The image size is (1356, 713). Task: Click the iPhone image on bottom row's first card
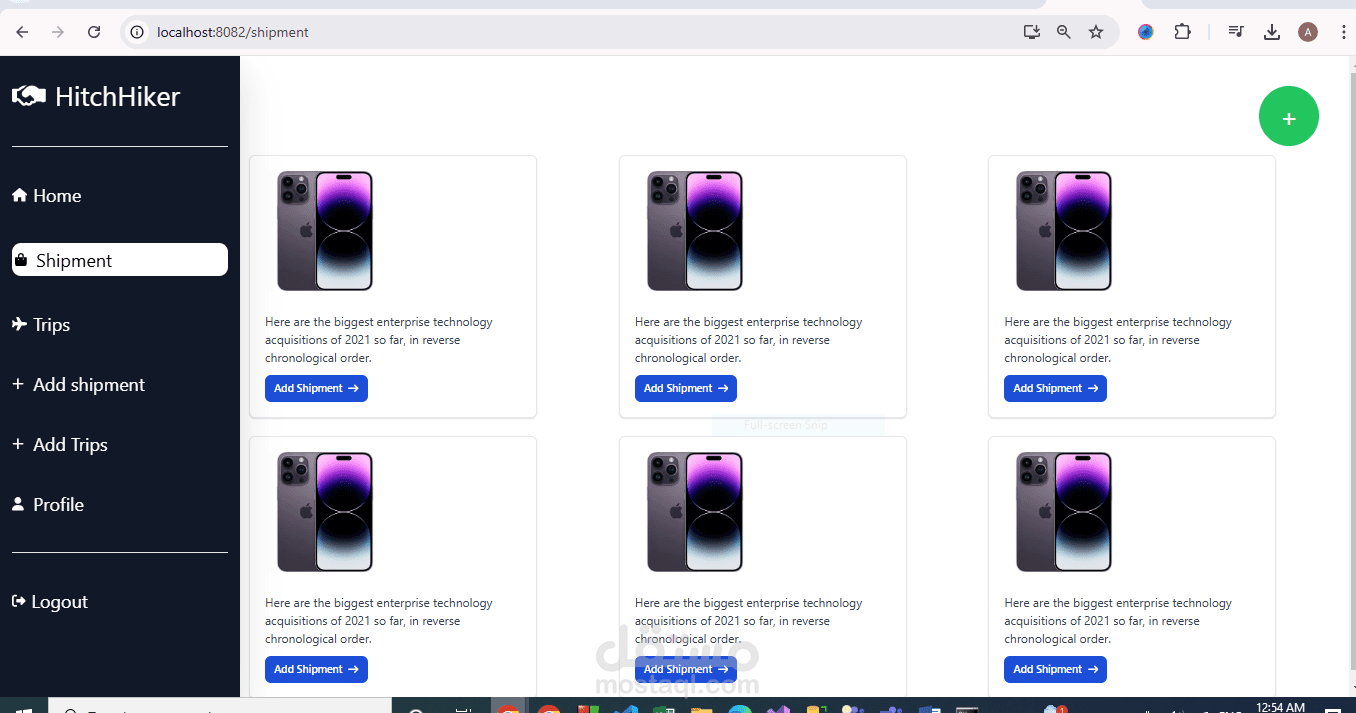point(325,512)
